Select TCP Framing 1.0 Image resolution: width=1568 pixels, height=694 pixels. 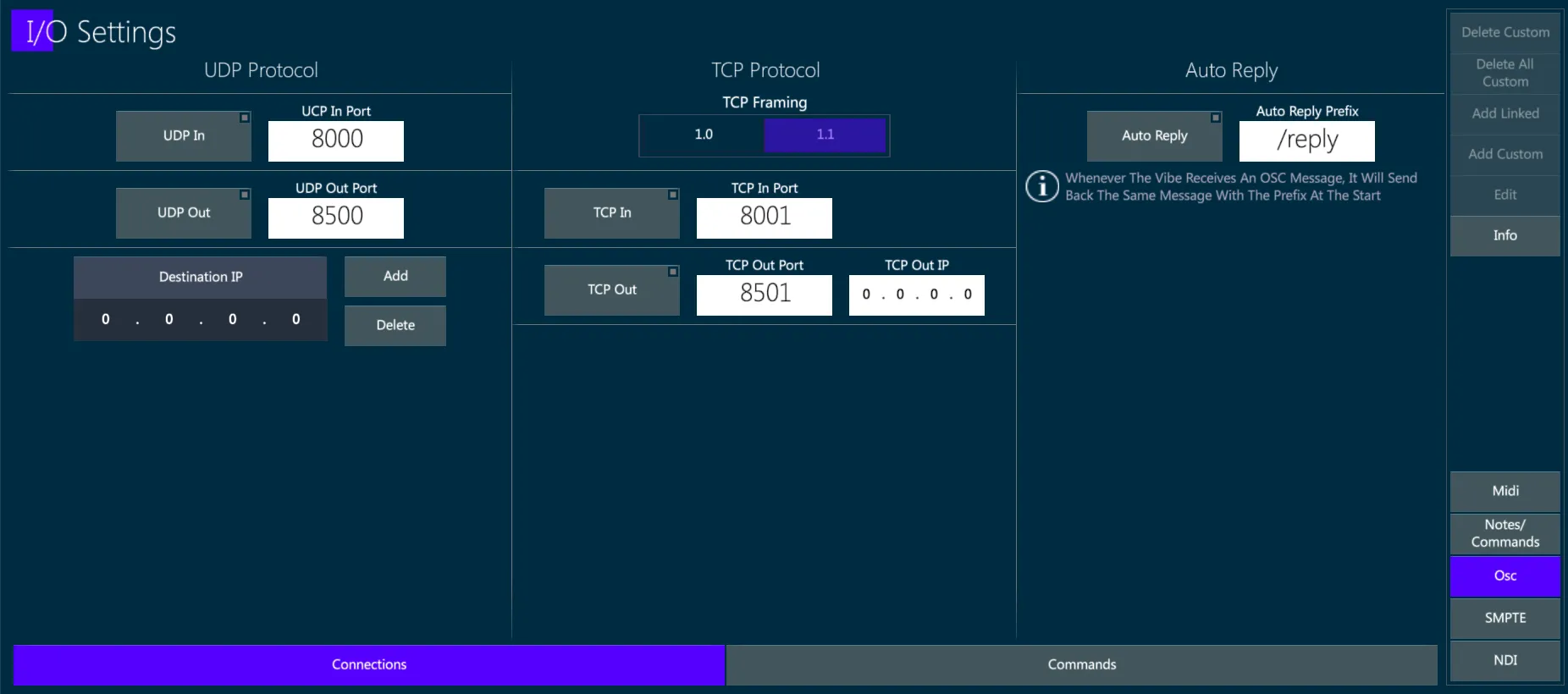[x=703, y=135]
